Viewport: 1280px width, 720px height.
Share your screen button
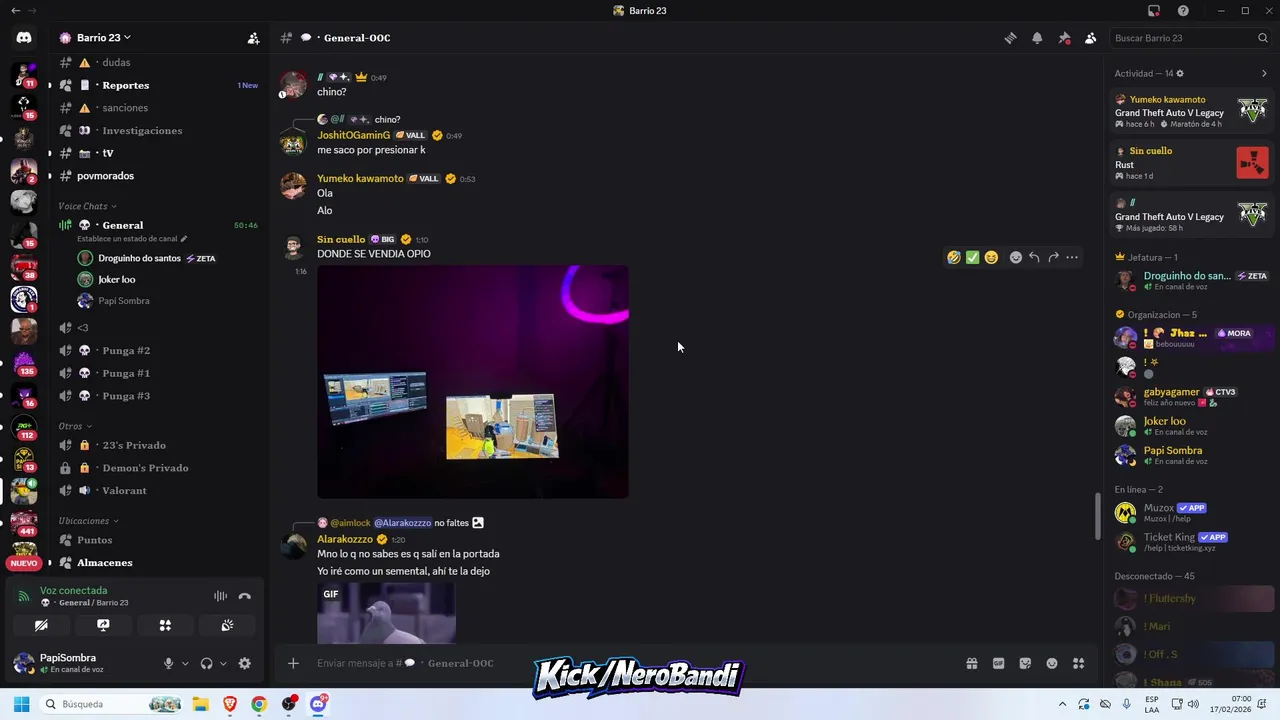[103, 625]
